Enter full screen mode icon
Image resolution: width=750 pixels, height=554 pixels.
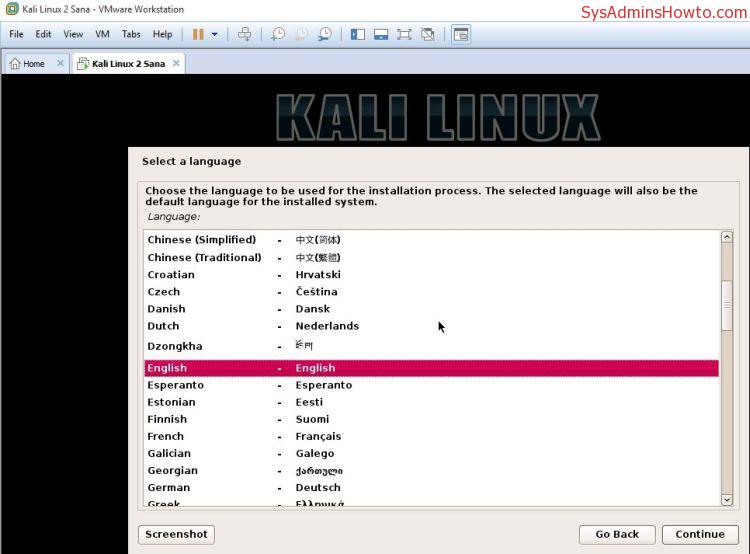click(404, 34)
